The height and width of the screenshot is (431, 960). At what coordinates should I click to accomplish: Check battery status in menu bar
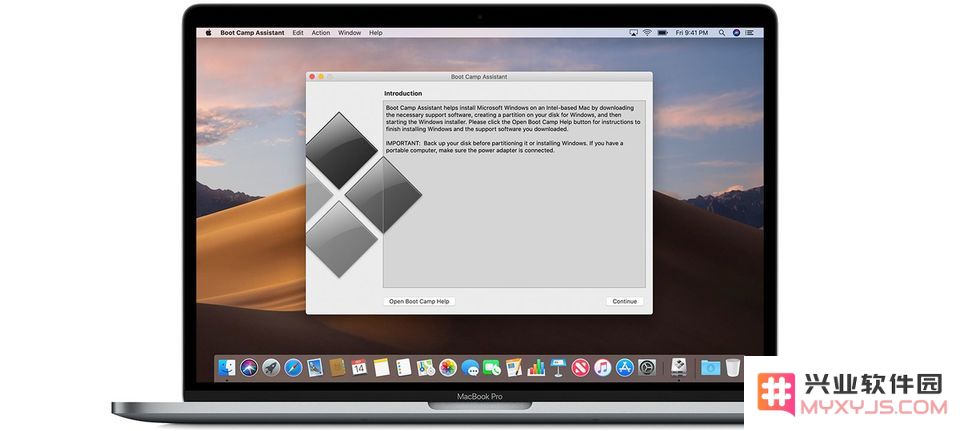[x=663, y=32]
